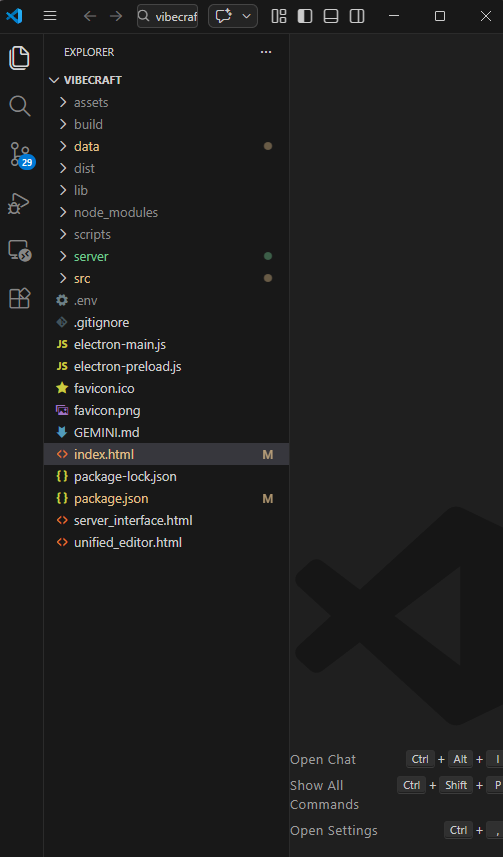Screen dimensions: 503x857
Task: Click the markdown arrow icon of GEMINI.md
Action: pyautogui.click(x=62, y=432)
